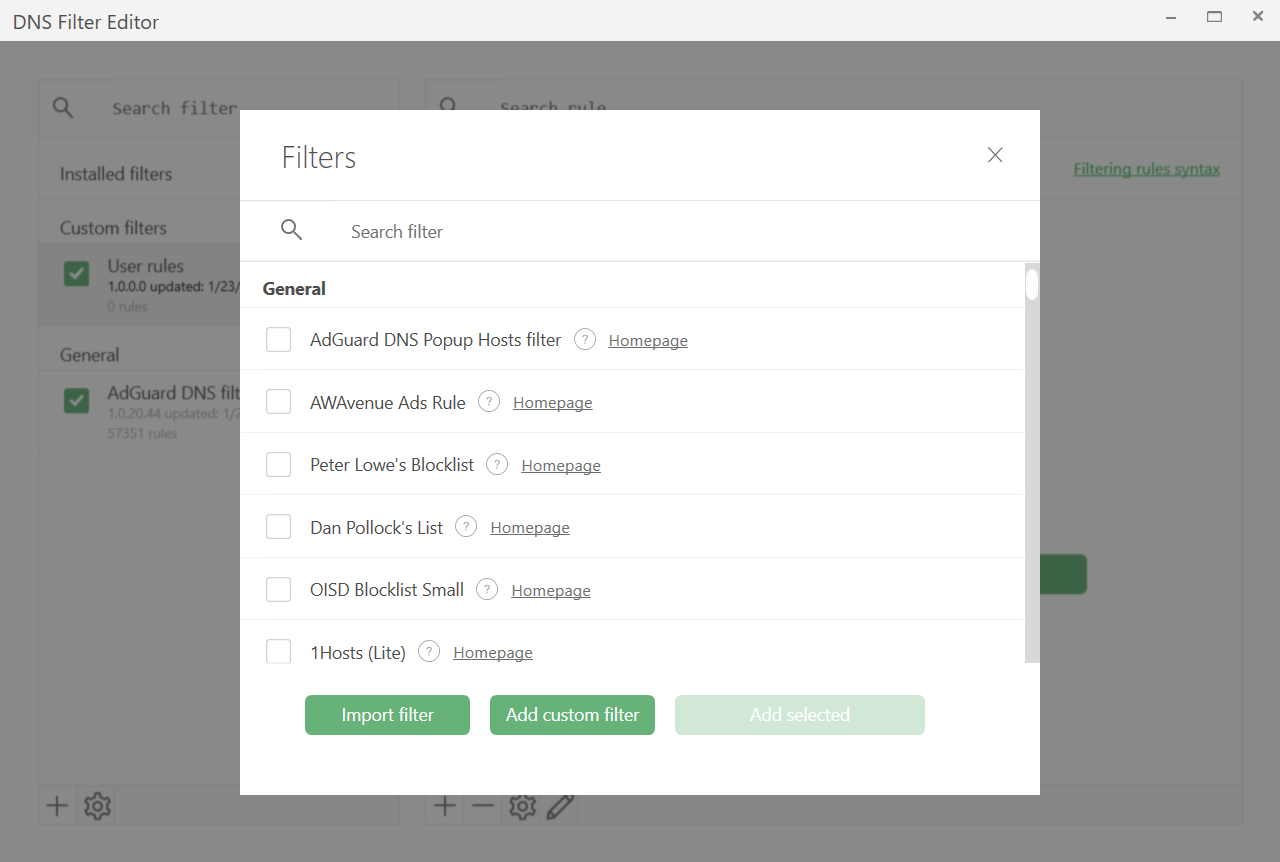Click the search icon in the Search rule field
Screen dimensions: 1280x862
tap(447, 104)
